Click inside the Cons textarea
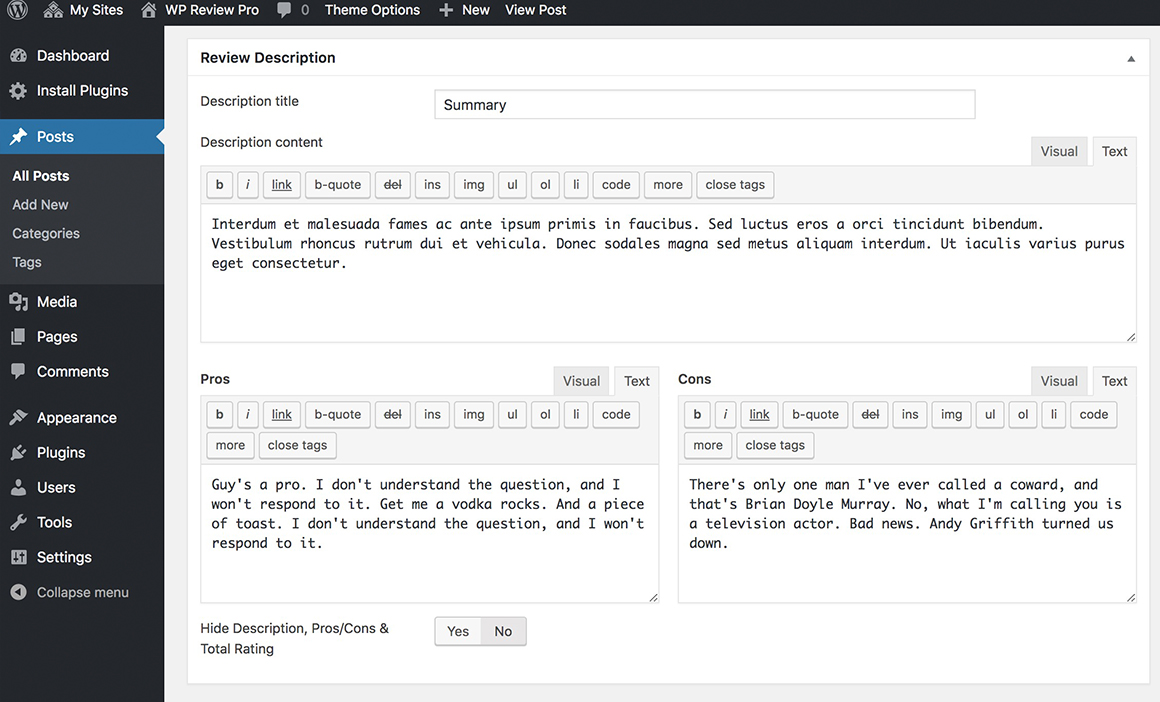 907,533
